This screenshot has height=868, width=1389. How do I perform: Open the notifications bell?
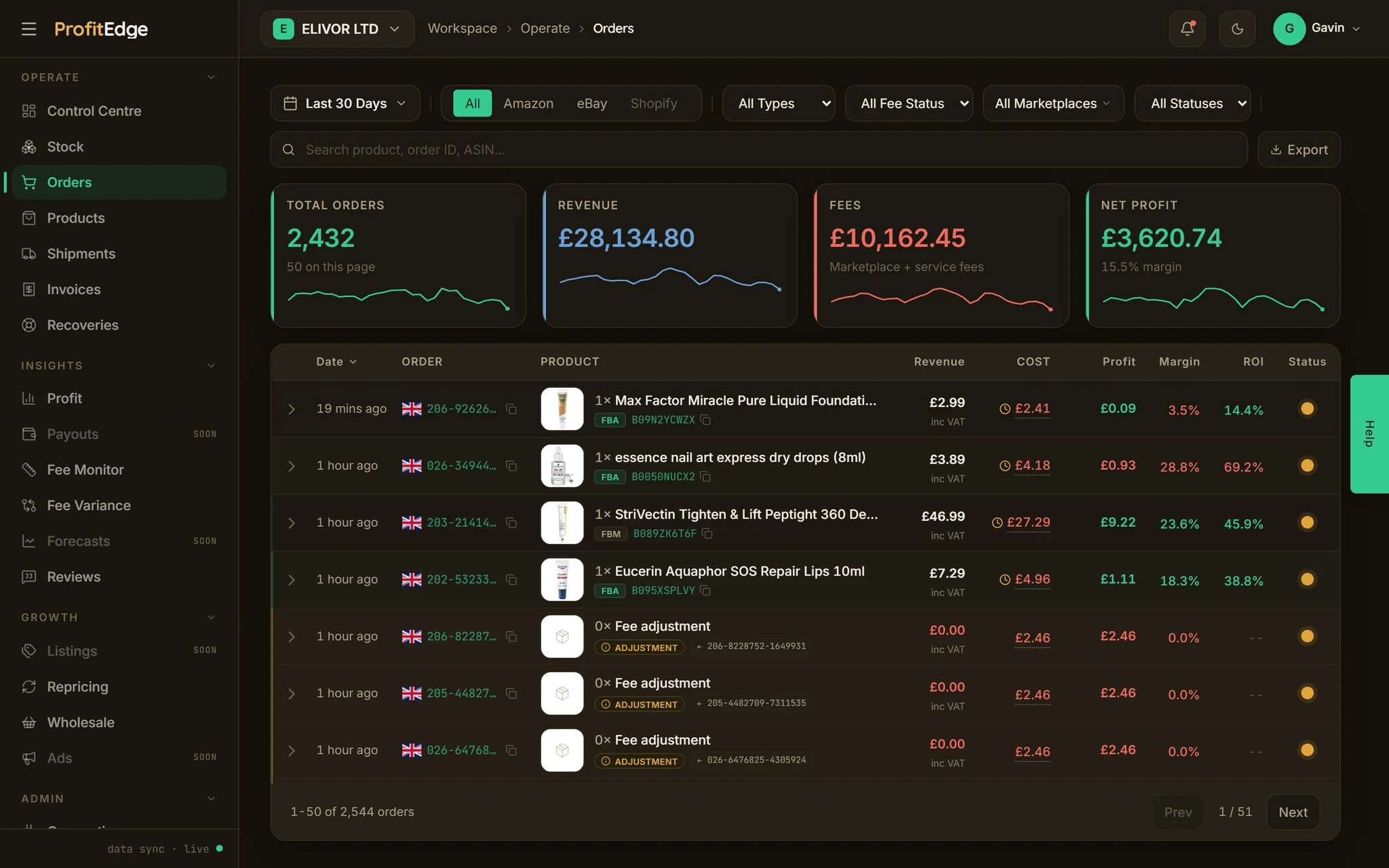click(1187, 28)
